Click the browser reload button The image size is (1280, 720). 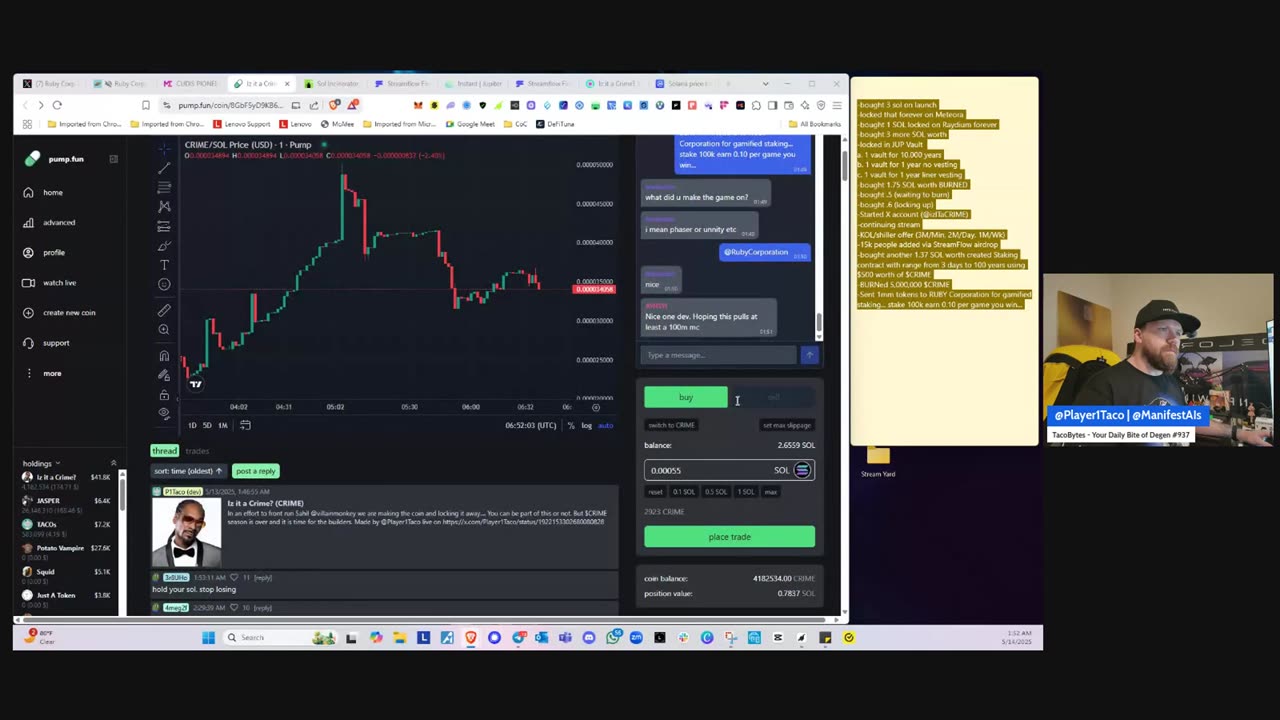(x=57, y=105)
